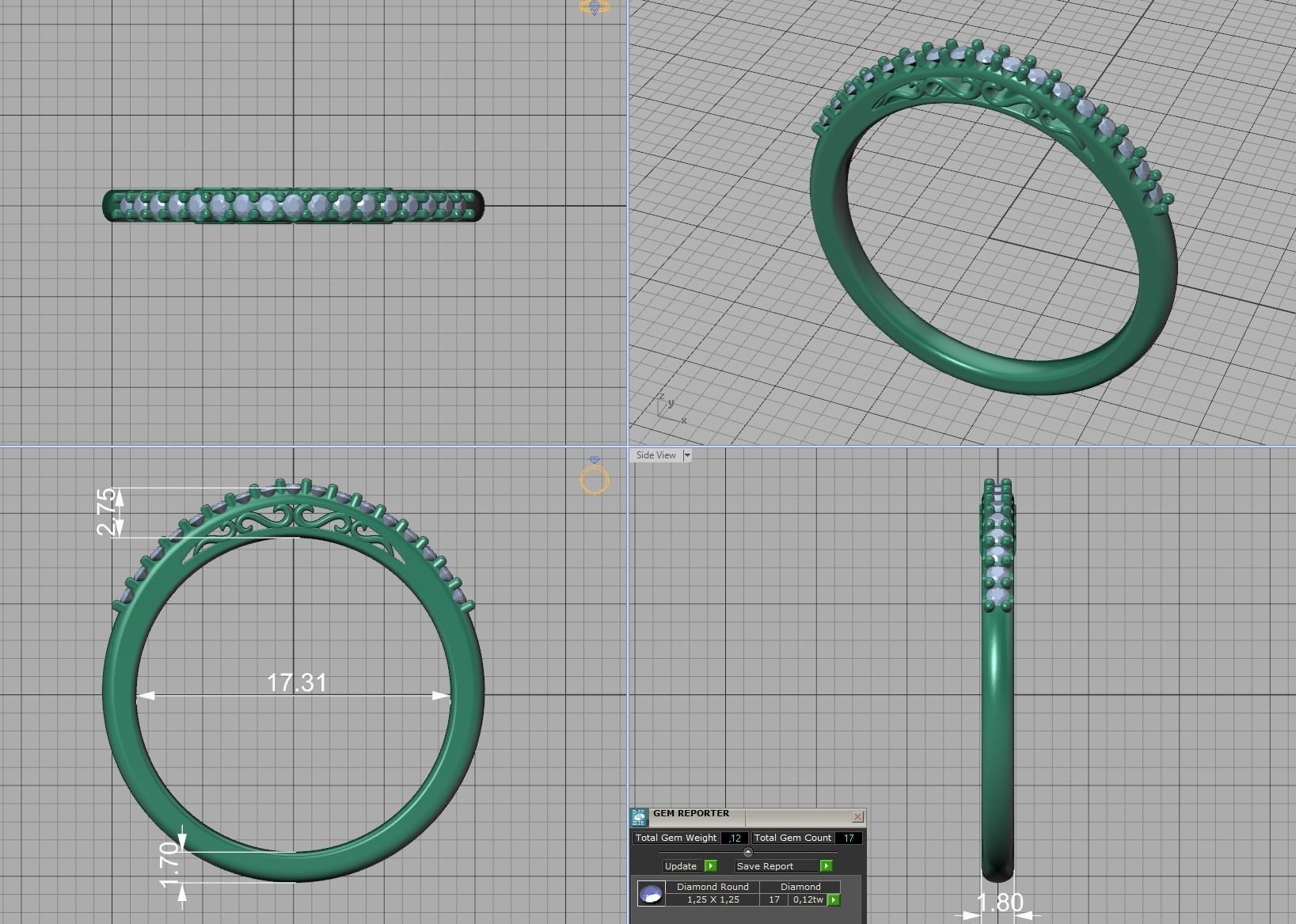Click the Update green arrow button
The width and height of the screenshot is (1296, 924).
[710, 866]
